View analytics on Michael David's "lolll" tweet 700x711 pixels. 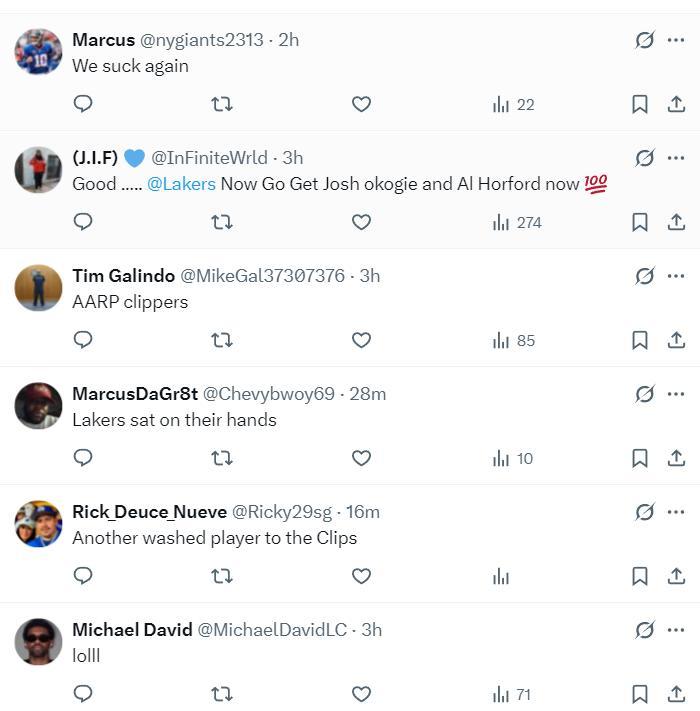pos(512,694)
